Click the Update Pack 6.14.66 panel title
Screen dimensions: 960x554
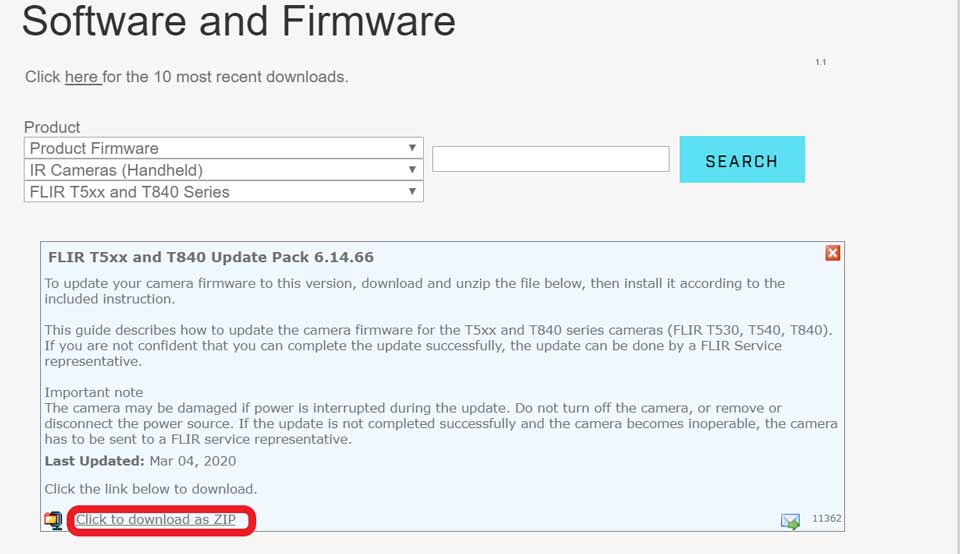211,257
